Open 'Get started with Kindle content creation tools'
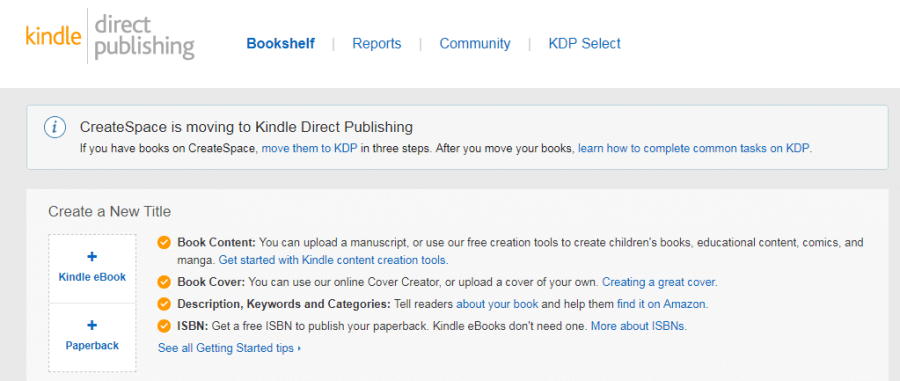 point(333,260)
